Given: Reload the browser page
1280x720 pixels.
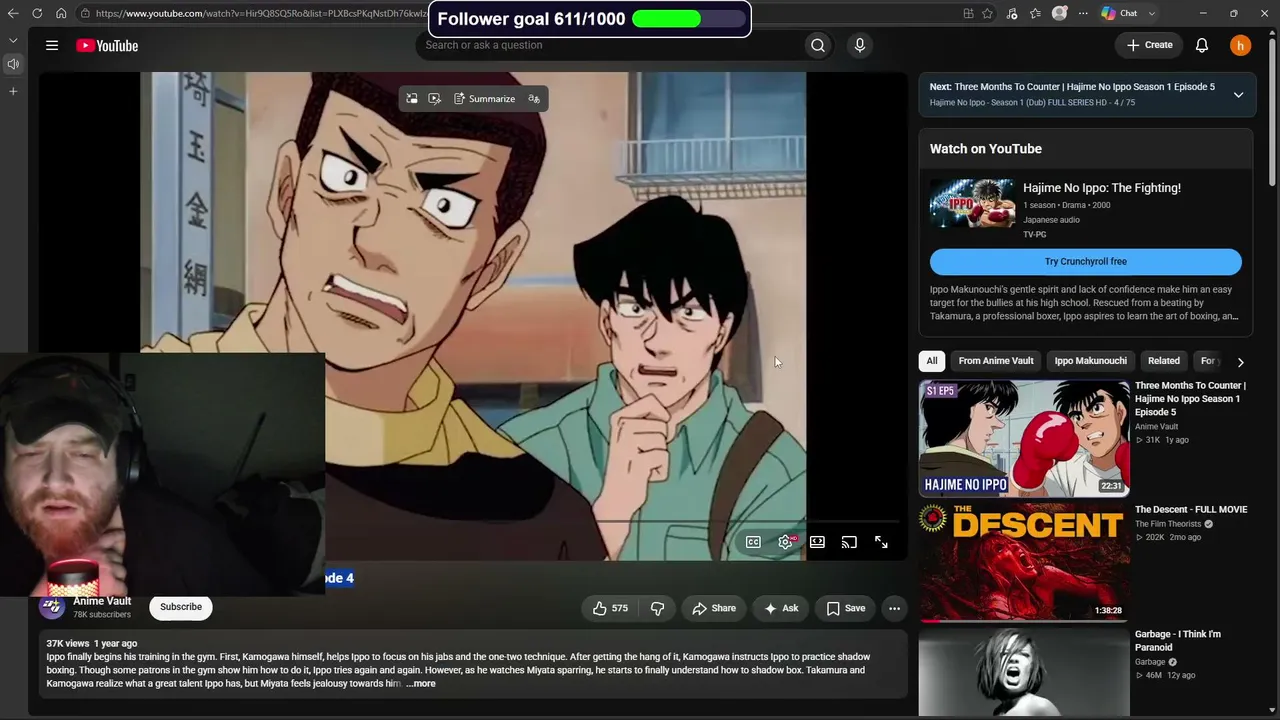Looking at the screenshot, I should [x=37, y=13].
